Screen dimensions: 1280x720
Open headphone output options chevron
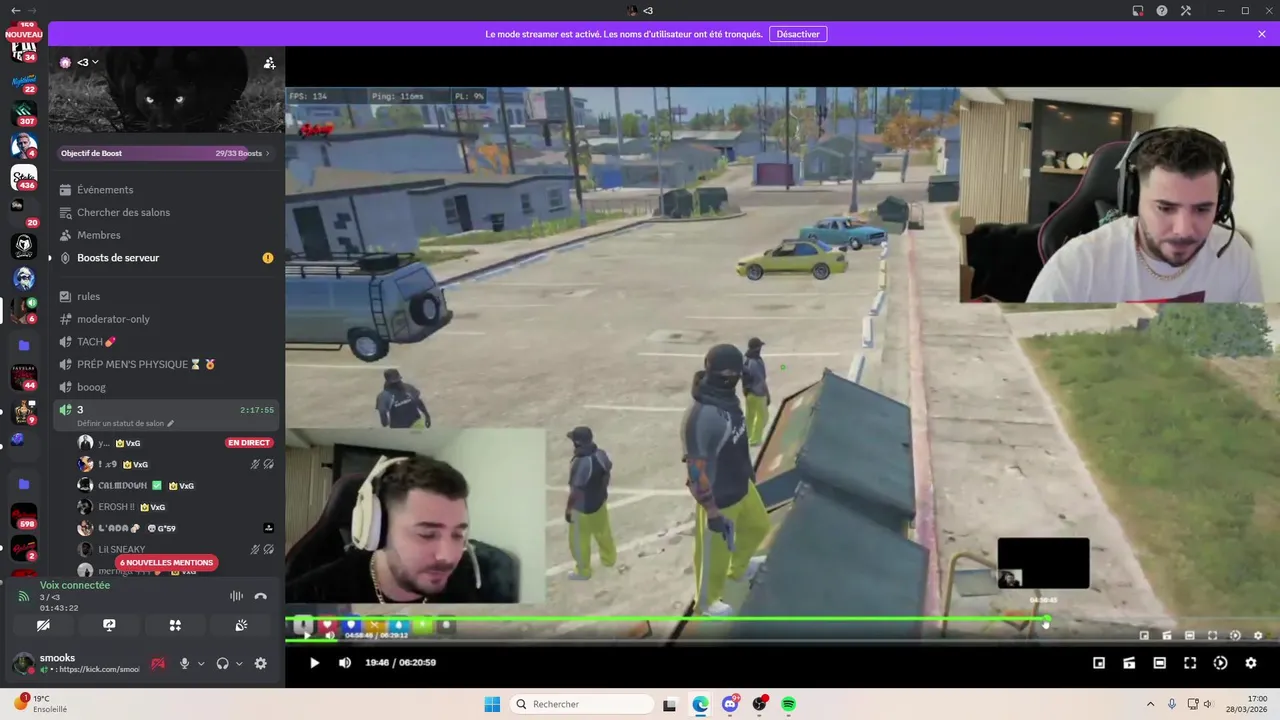[240, 663]
